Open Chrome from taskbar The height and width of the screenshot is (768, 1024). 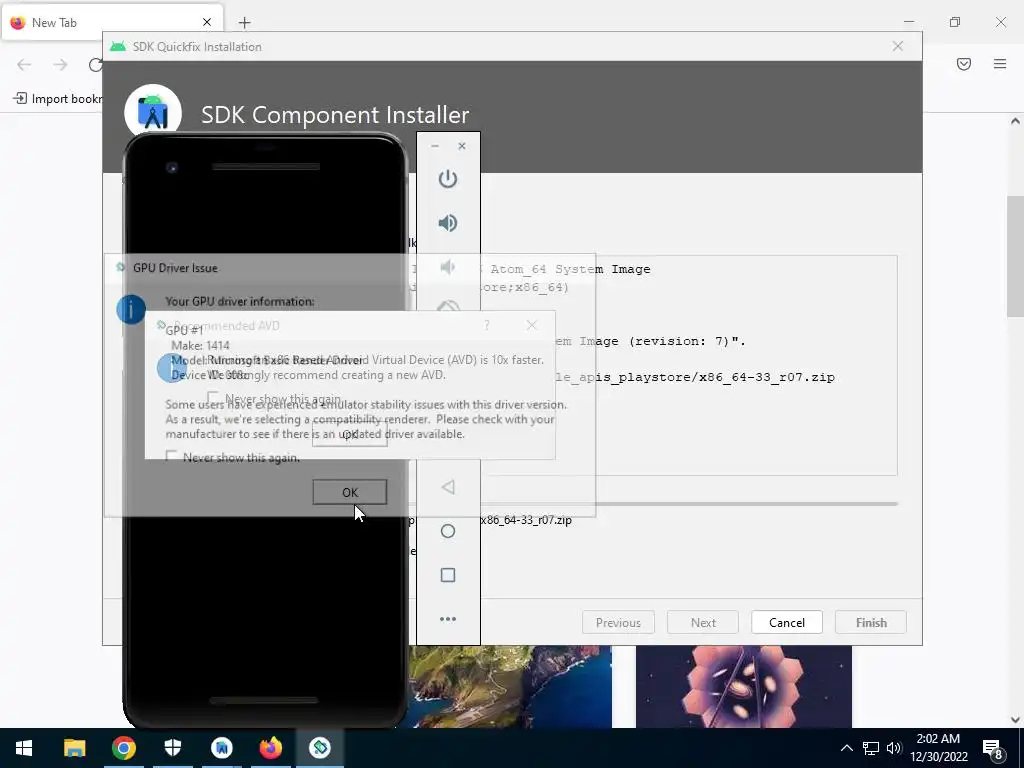coord(123,748)
